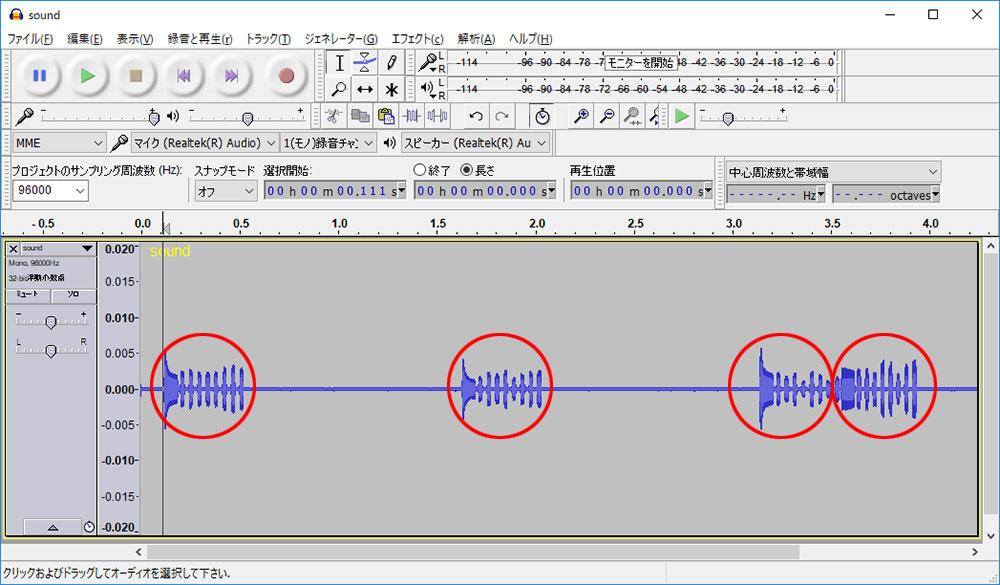The image size is (1000, 585).
Task: Expand the 96000 sampling rate dropdown
Action: 50,190
